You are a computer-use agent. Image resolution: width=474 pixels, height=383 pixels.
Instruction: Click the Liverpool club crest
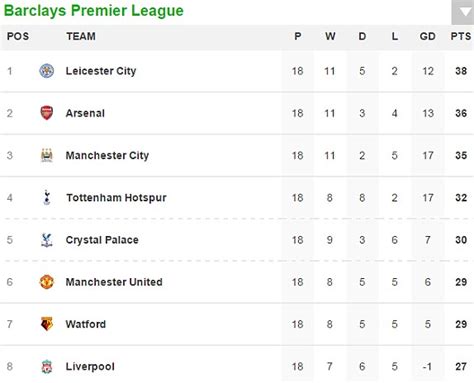click(x=47, y=366)
